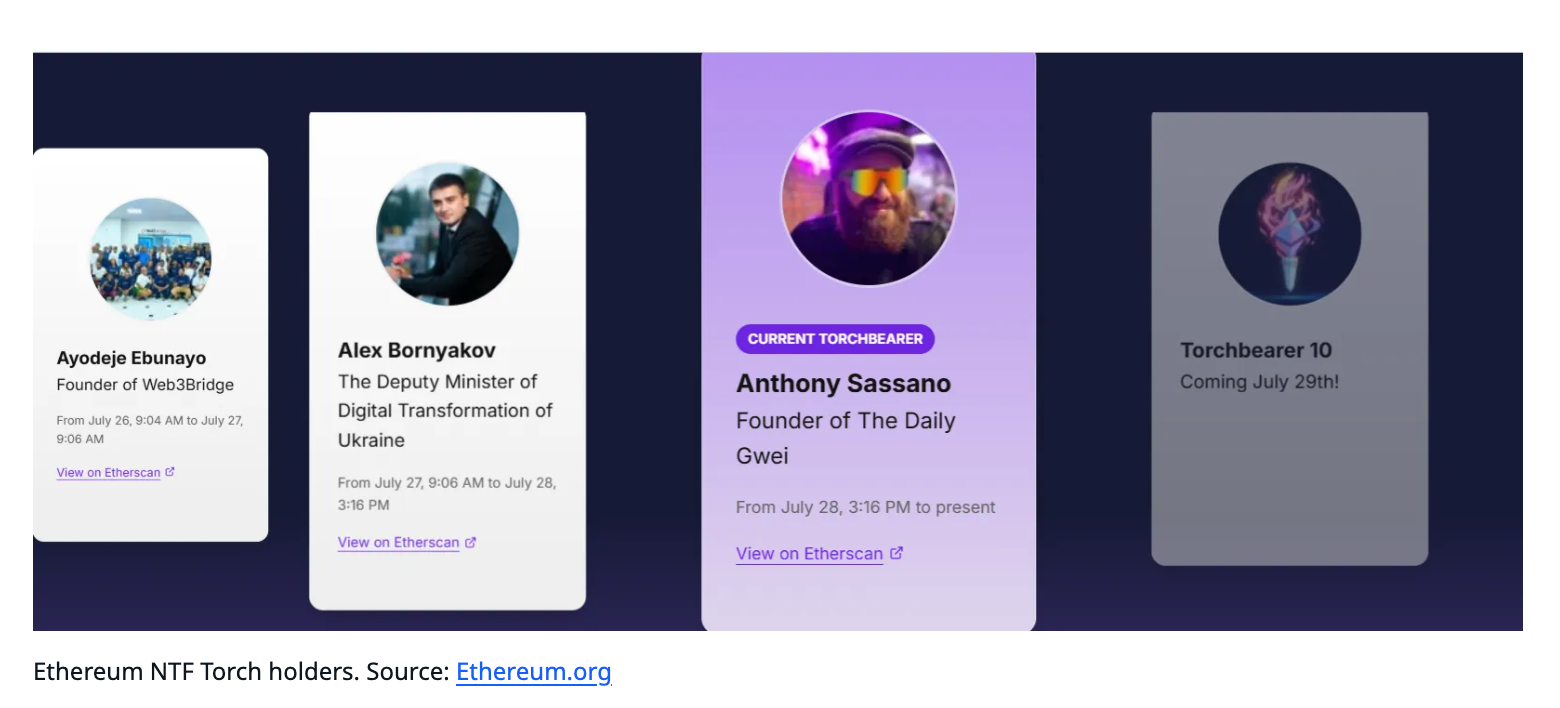Click the Founder of Web3Bridge description

(145, 385)
